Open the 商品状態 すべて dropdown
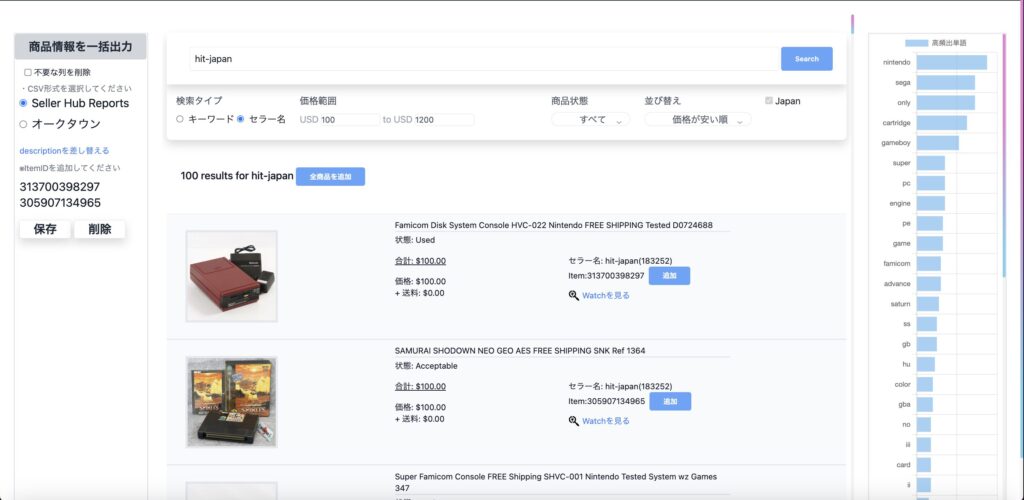1024x500 pixels. pos(591,119)
